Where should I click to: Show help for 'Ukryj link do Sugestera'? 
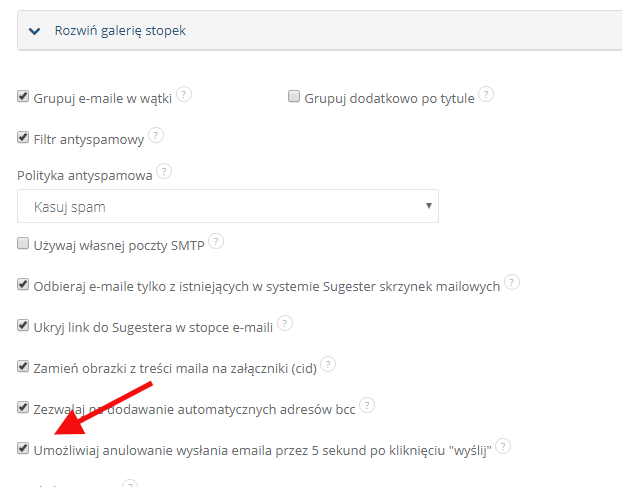[x=285, y=324]
